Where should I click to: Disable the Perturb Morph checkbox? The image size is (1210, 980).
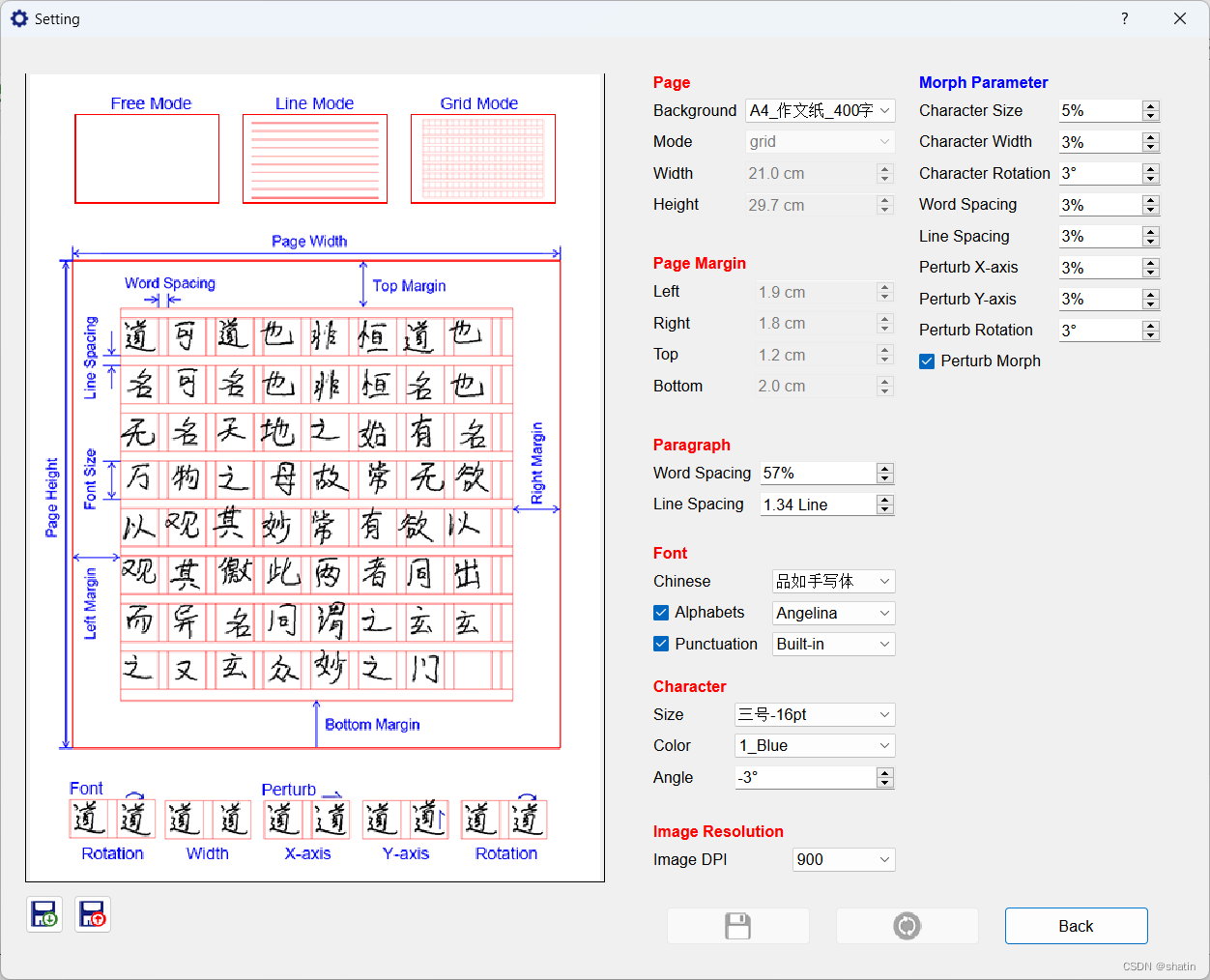coord(927,361)
